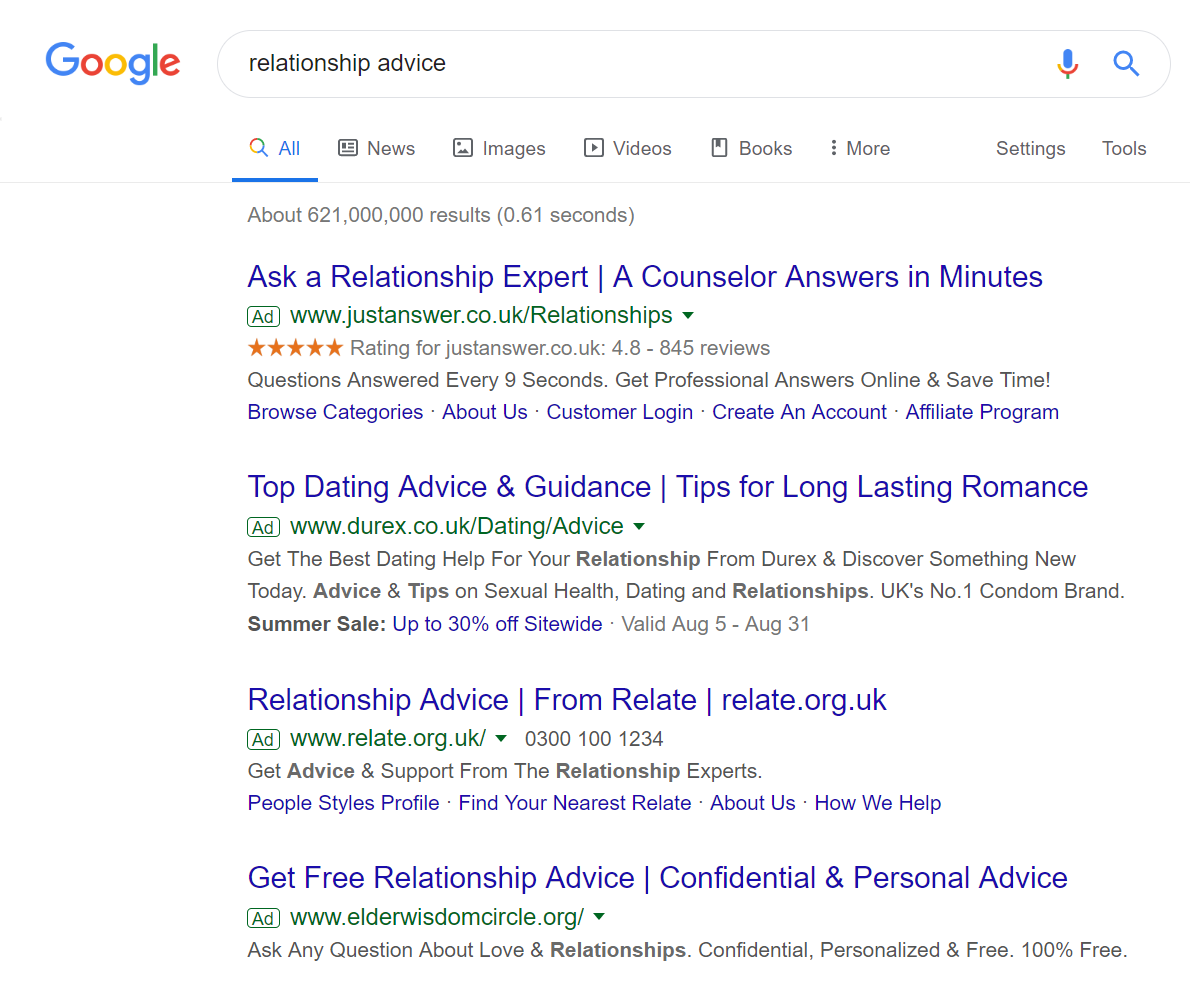
Task: Switch to the News tab
Action: point(376,148)
